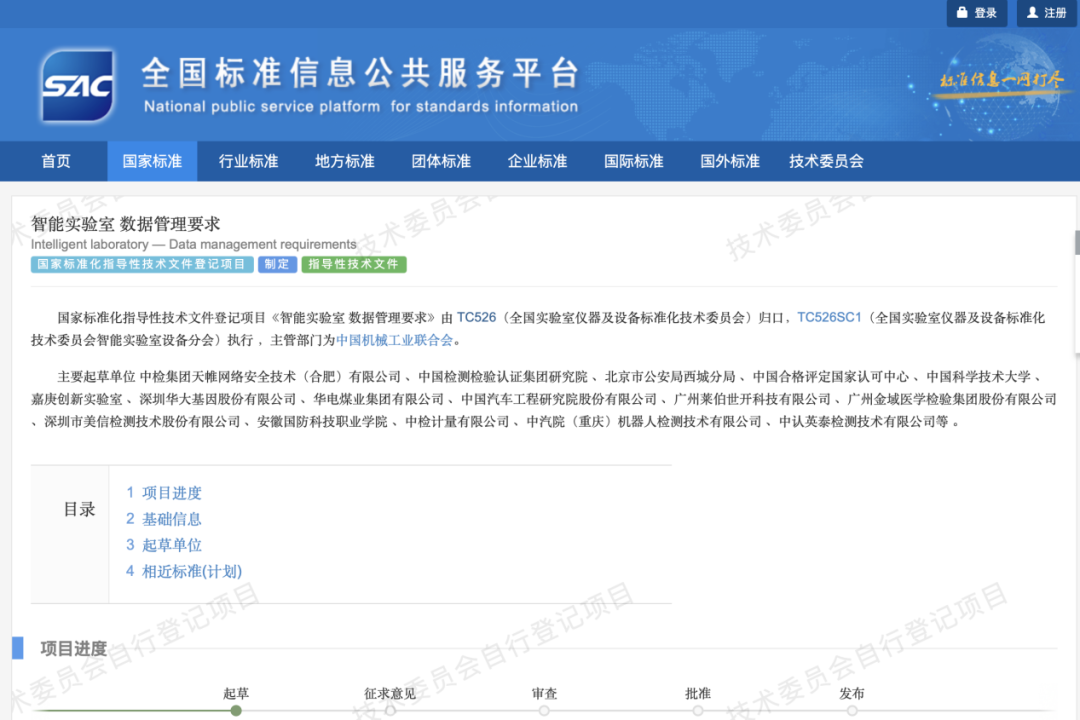1080x720 pixels.
Task: Click the title 智能实验室 数据管理要求
Action: click(x=125, y=224)
